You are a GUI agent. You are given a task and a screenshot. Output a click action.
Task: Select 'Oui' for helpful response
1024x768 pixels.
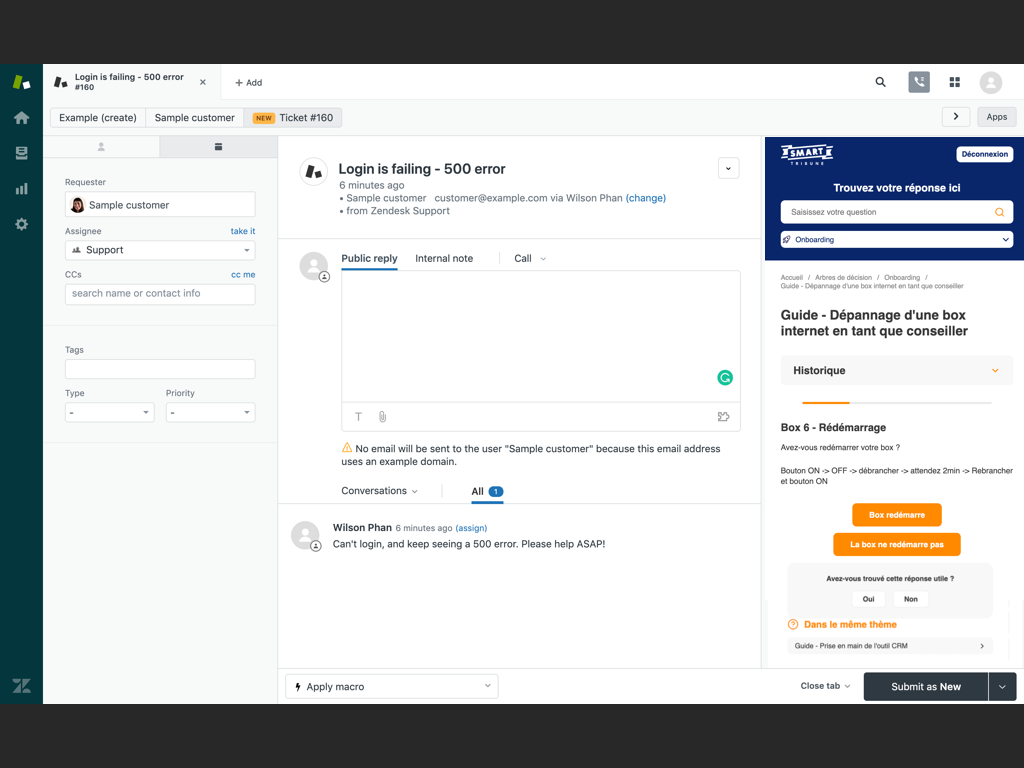point(868,599)
